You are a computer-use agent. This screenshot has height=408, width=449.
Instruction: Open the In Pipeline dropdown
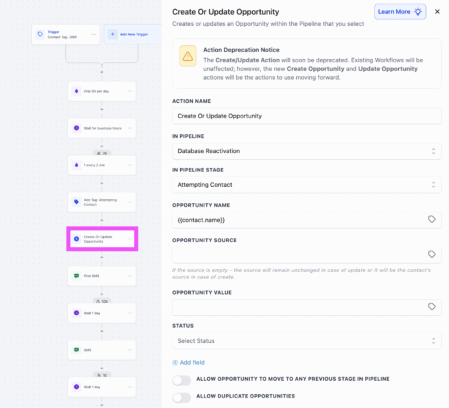pos(307,151)
